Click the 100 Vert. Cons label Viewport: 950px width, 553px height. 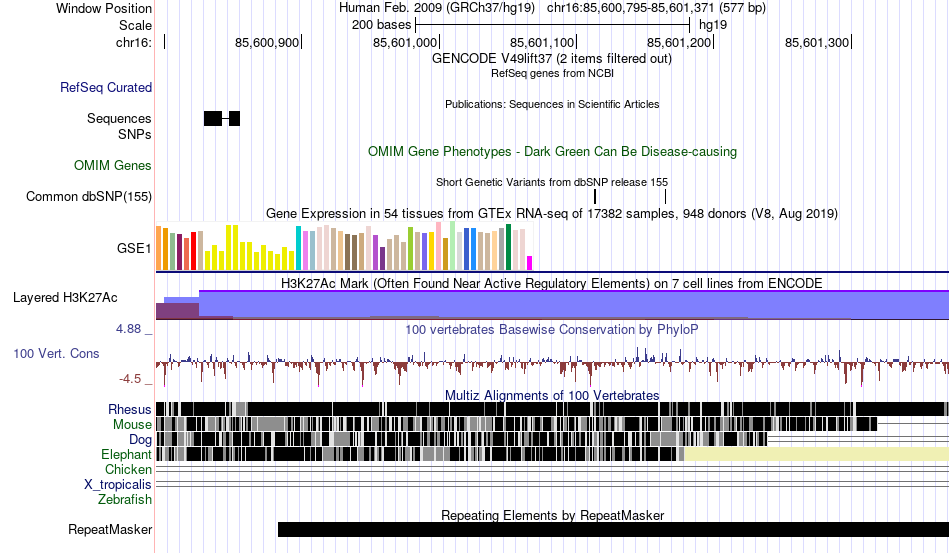click(x=56, y=353)
